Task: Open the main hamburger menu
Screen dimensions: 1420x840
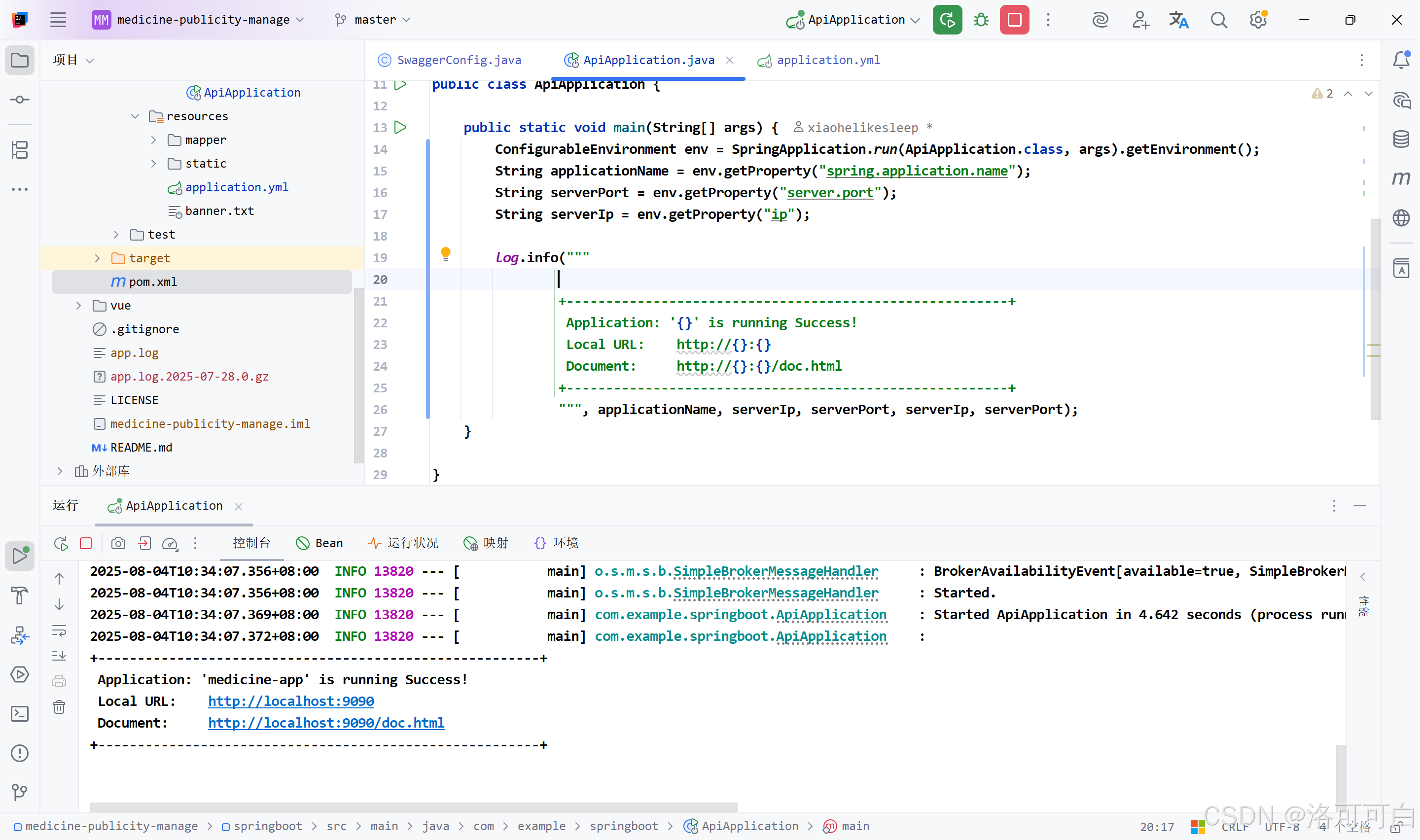Action: [x=58, y=20]
